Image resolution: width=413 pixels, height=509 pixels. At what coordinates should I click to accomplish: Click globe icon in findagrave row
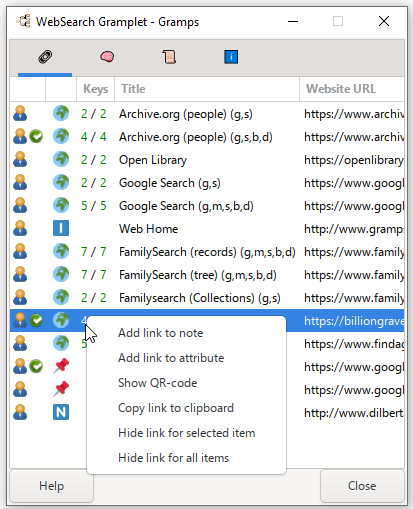61,343
